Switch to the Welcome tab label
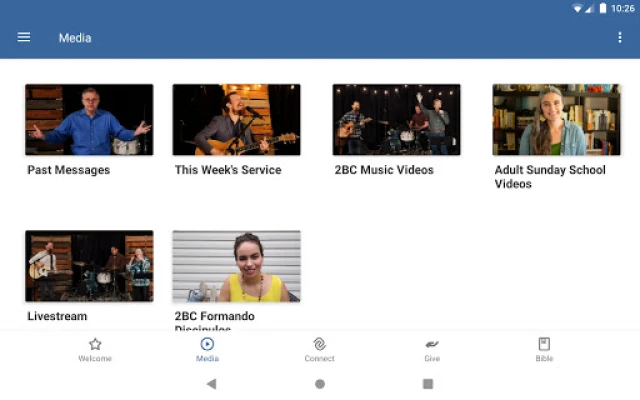640x400 pixels. pyautogui.click(x=95, y=359)
